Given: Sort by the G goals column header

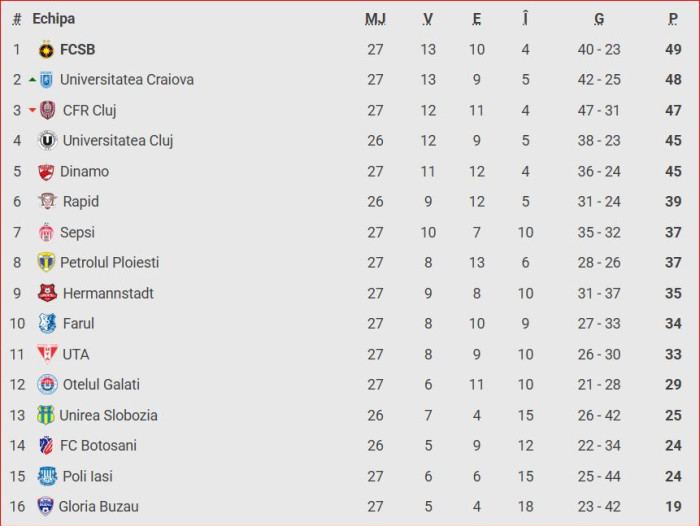Looking at the screenshot, I should tap(598, 19).
